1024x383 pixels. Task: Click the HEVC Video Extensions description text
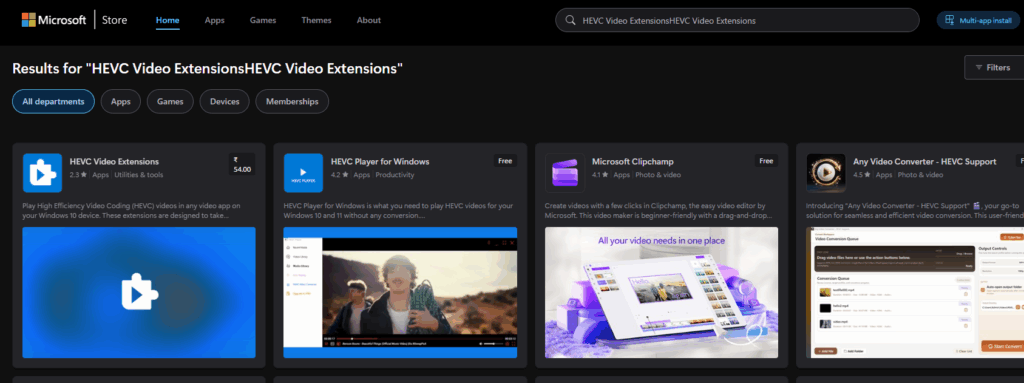tap(132, 210)
